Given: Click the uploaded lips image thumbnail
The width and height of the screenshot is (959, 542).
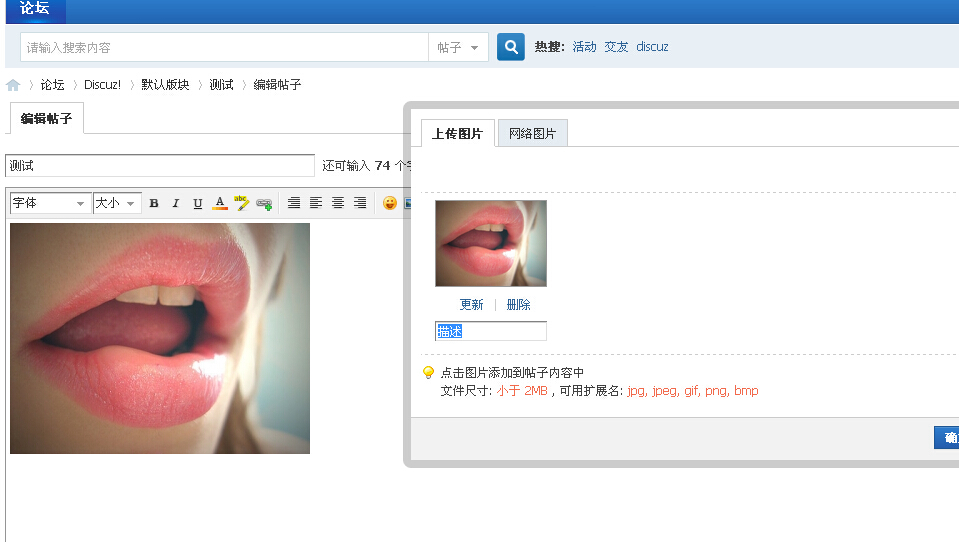Looking at the screenshot, I should point(491,243).
